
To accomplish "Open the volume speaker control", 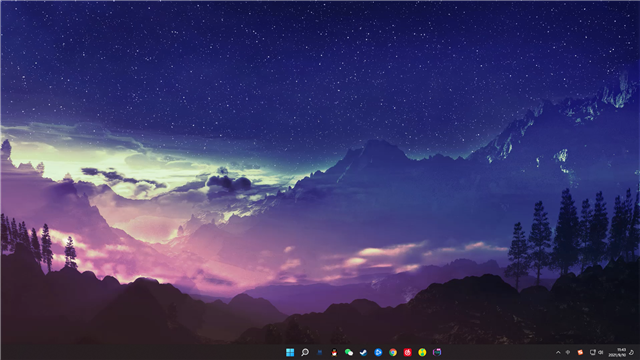I will pyautogui.click(x=600, y=352).
